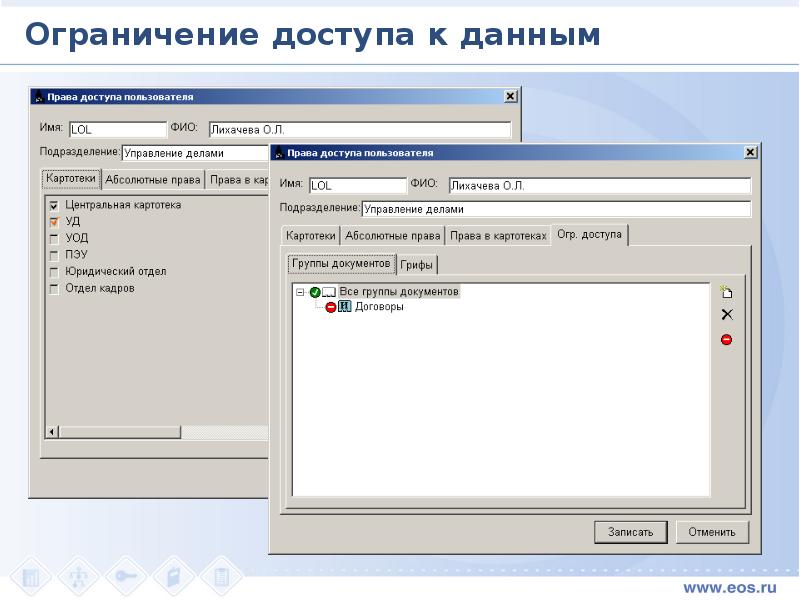The width and height of the screenshot is (800, 600).
Task: Switch to the Грифы subtab
Action: pyautogui.click(x=416, y=265)
